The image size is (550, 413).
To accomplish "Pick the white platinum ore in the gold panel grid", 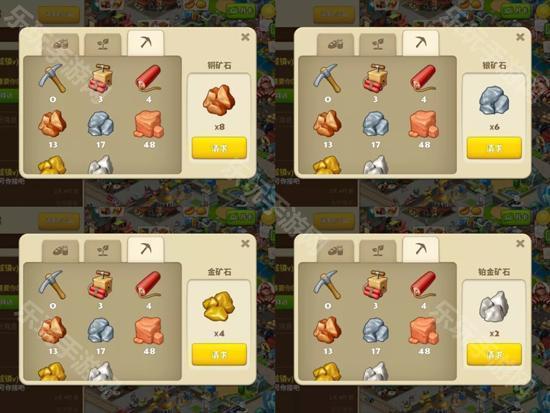I will point(101,371).
